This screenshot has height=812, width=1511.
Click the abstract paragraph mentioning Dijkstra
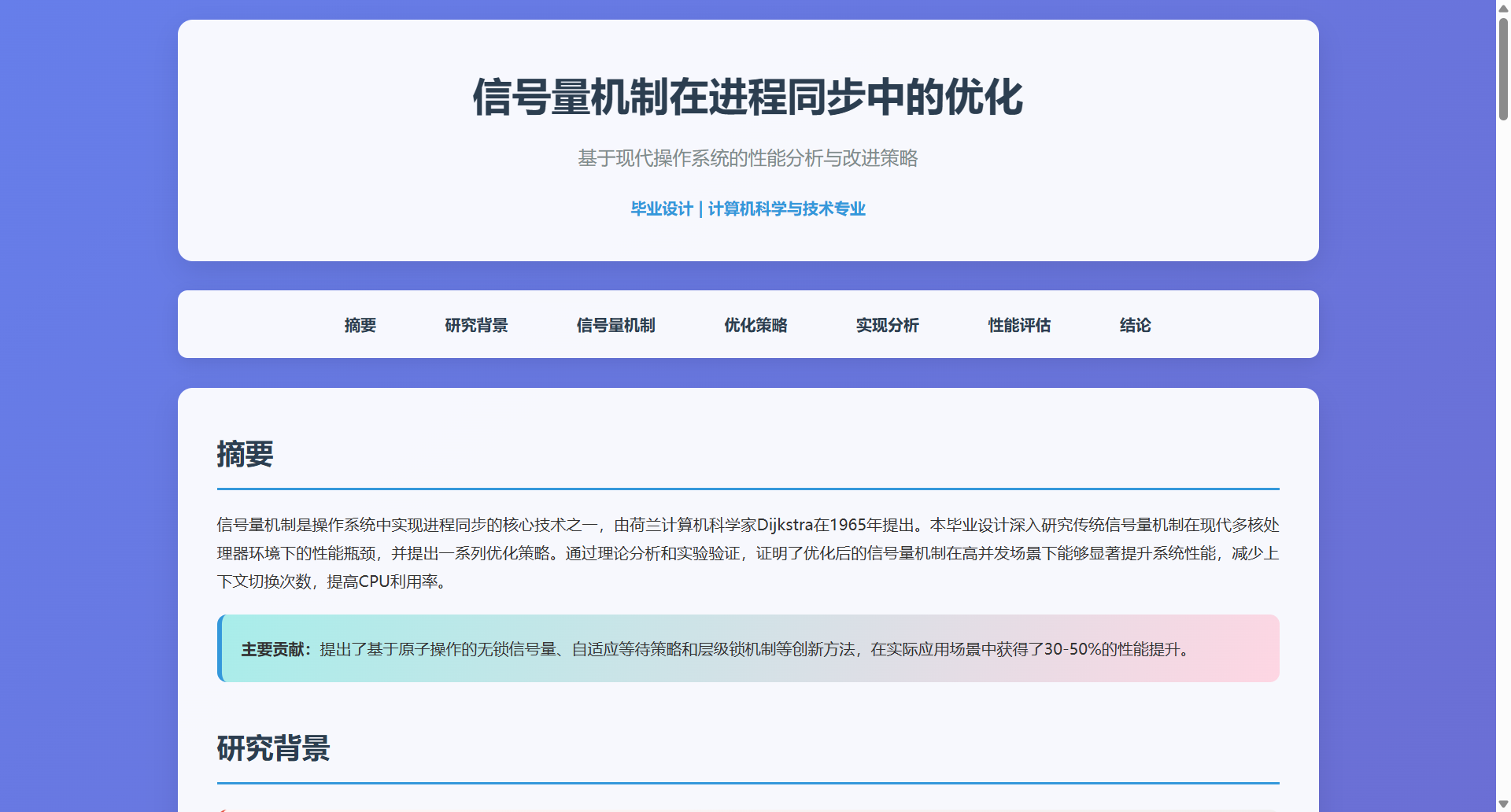[748, 553]
